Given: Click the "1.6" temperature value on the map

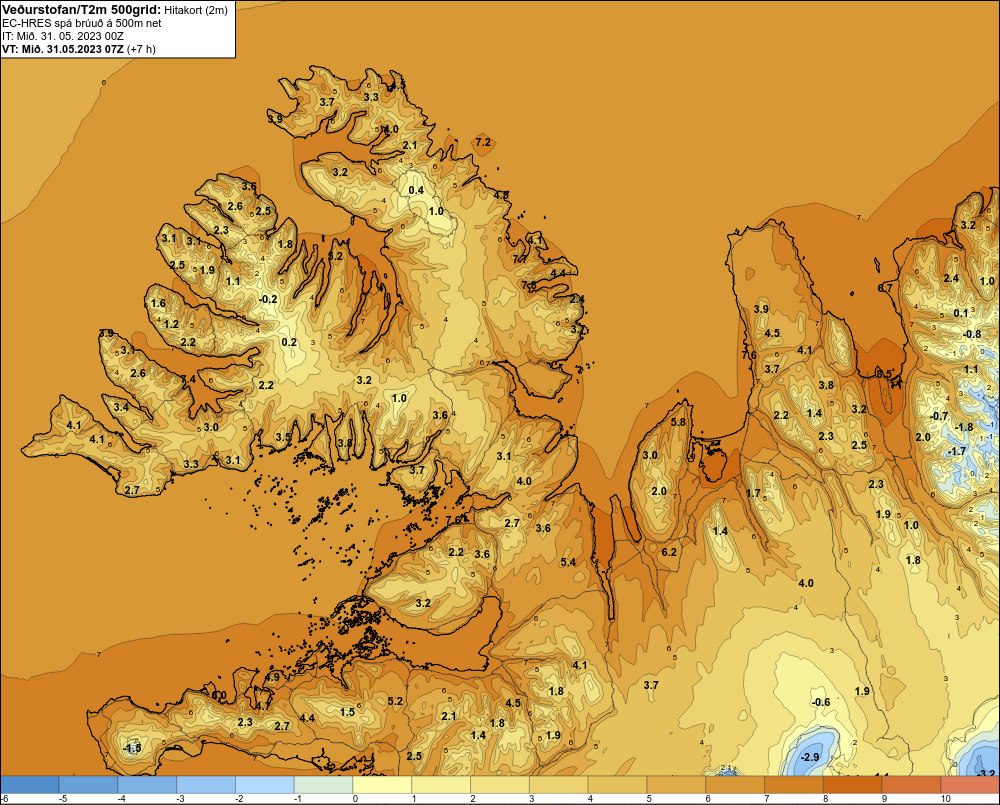Looking at the screenshot, I should tap(158, 303).
